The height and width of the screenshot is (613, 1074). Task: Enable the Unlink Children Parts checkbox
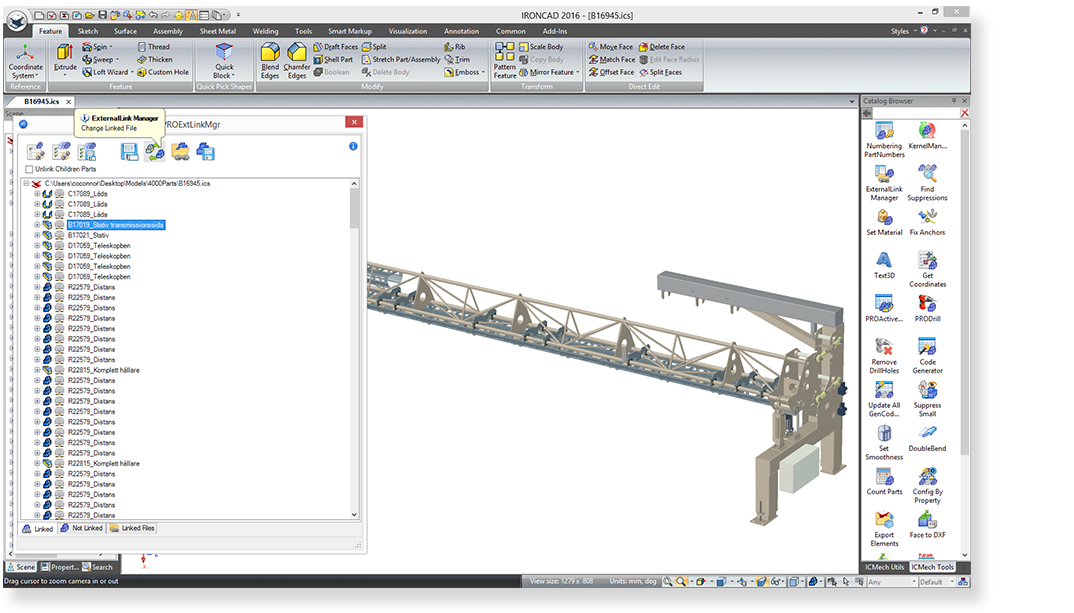pyautogui.click(x=30, y=169)
